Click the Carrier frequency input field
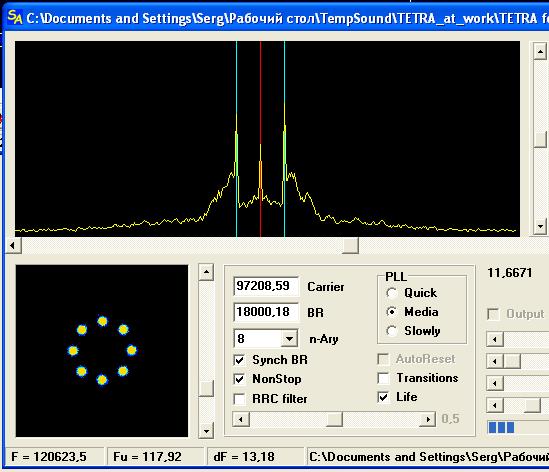 click(x=266, y=286)
